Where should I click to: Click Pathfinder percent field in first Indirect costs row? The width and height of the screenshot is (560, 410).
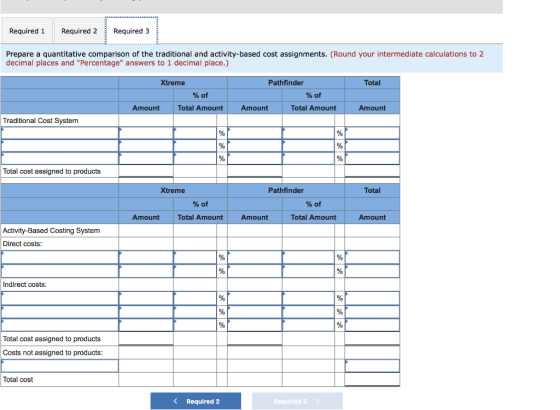click(x=309, y=298)
